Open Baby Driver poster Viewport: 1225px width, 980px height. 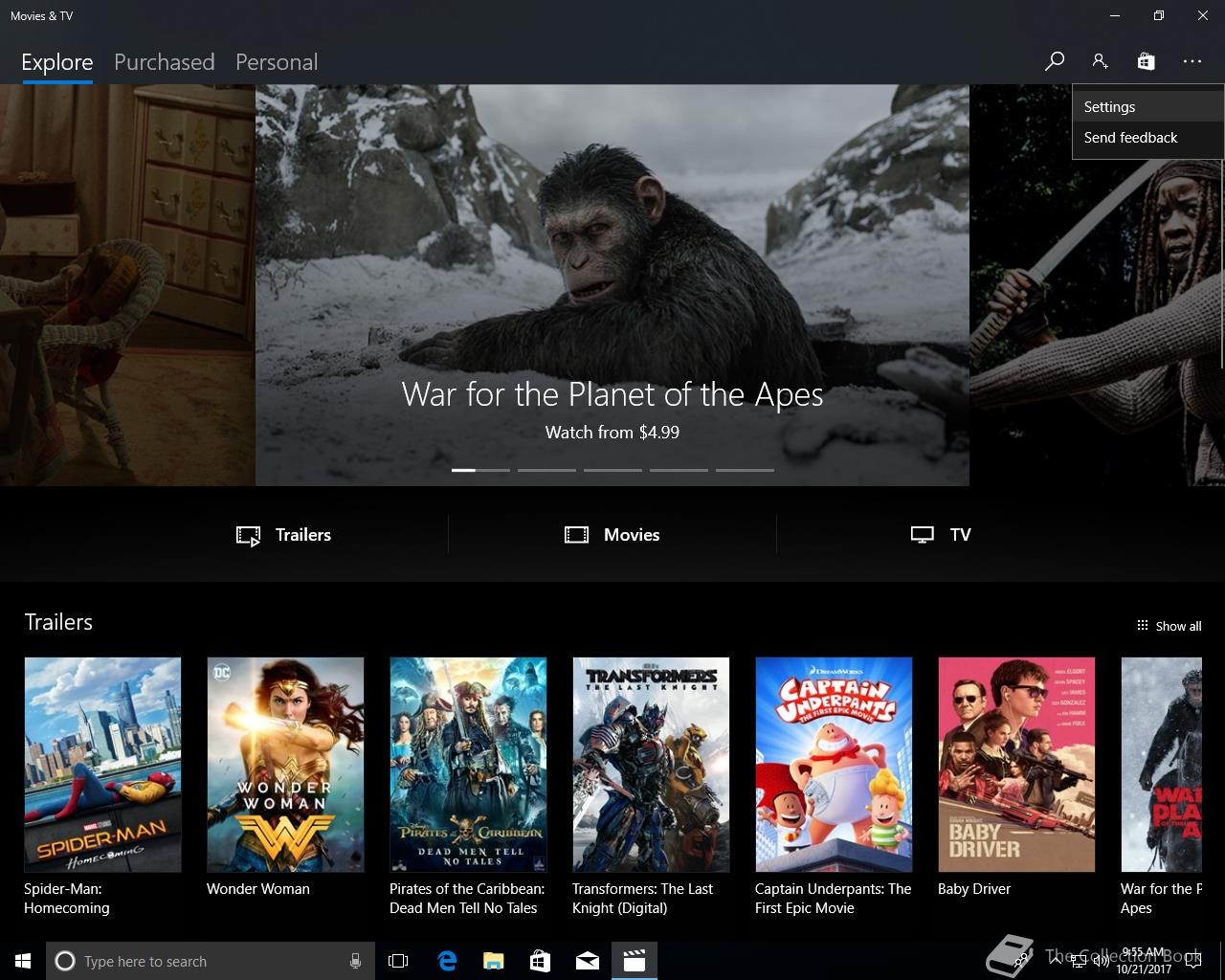[1016, 765]
